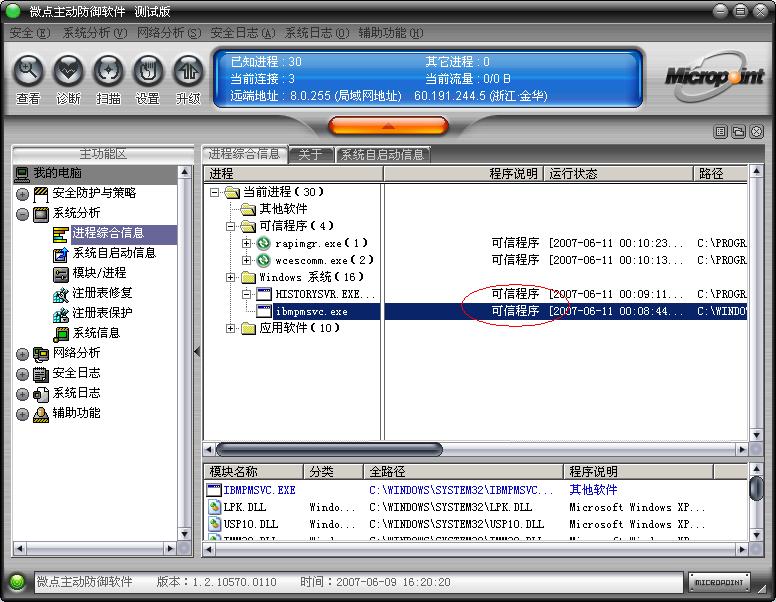The image size is (776, 602).
Task: Expand rapimgr.exe (1) node
Action: pos(247,243)
